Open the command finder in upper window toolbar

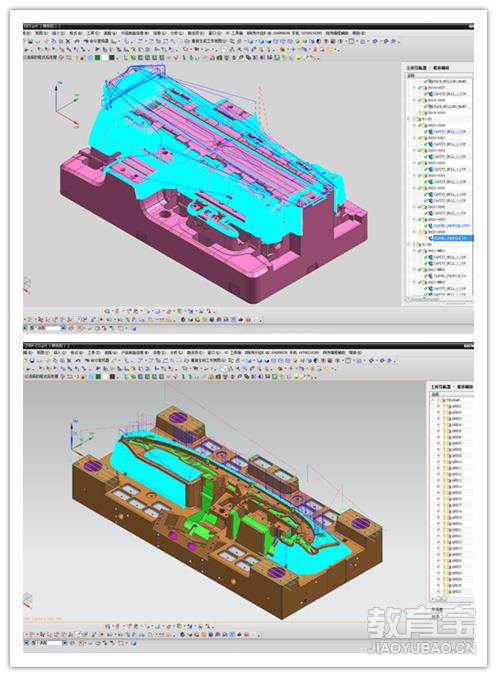tap(98, 41)
